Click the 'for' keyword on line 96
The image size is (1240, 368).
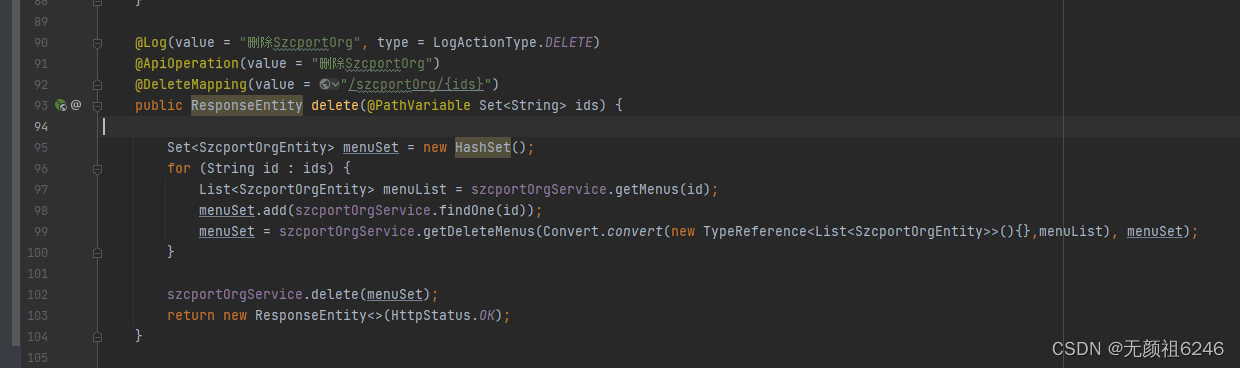179,168
